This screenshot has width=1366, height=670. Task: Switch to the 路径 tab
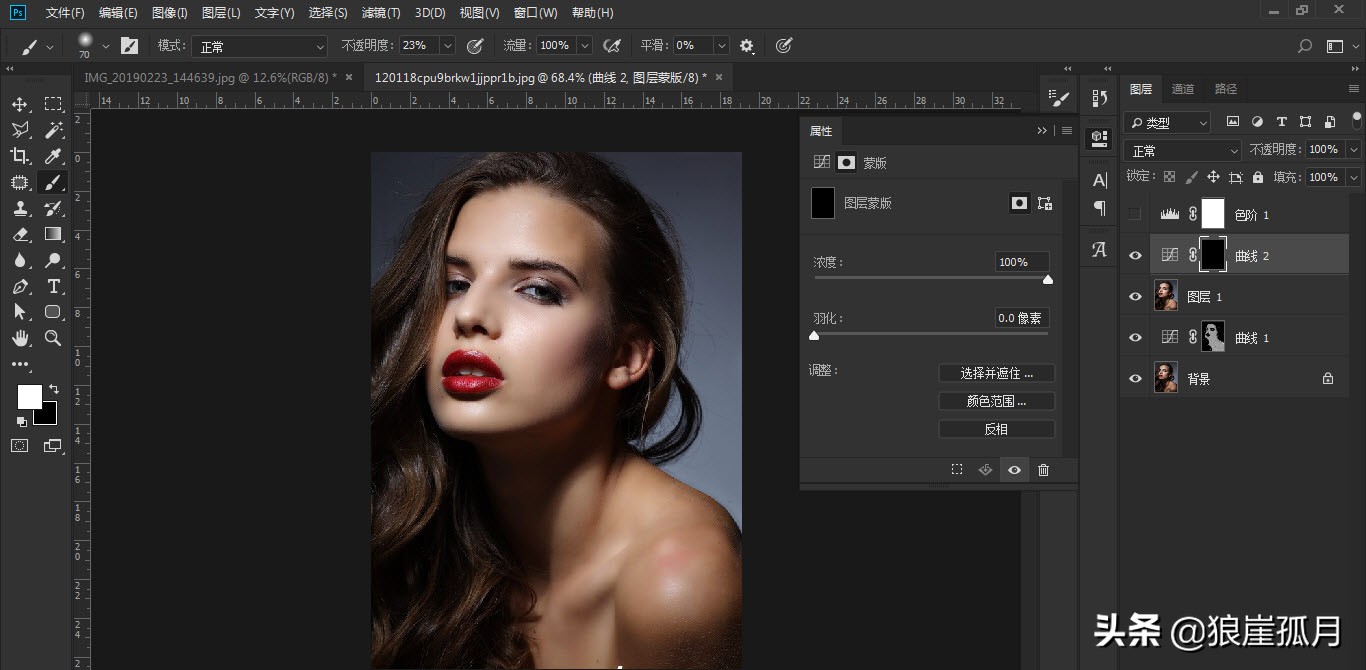(1226, 89)
